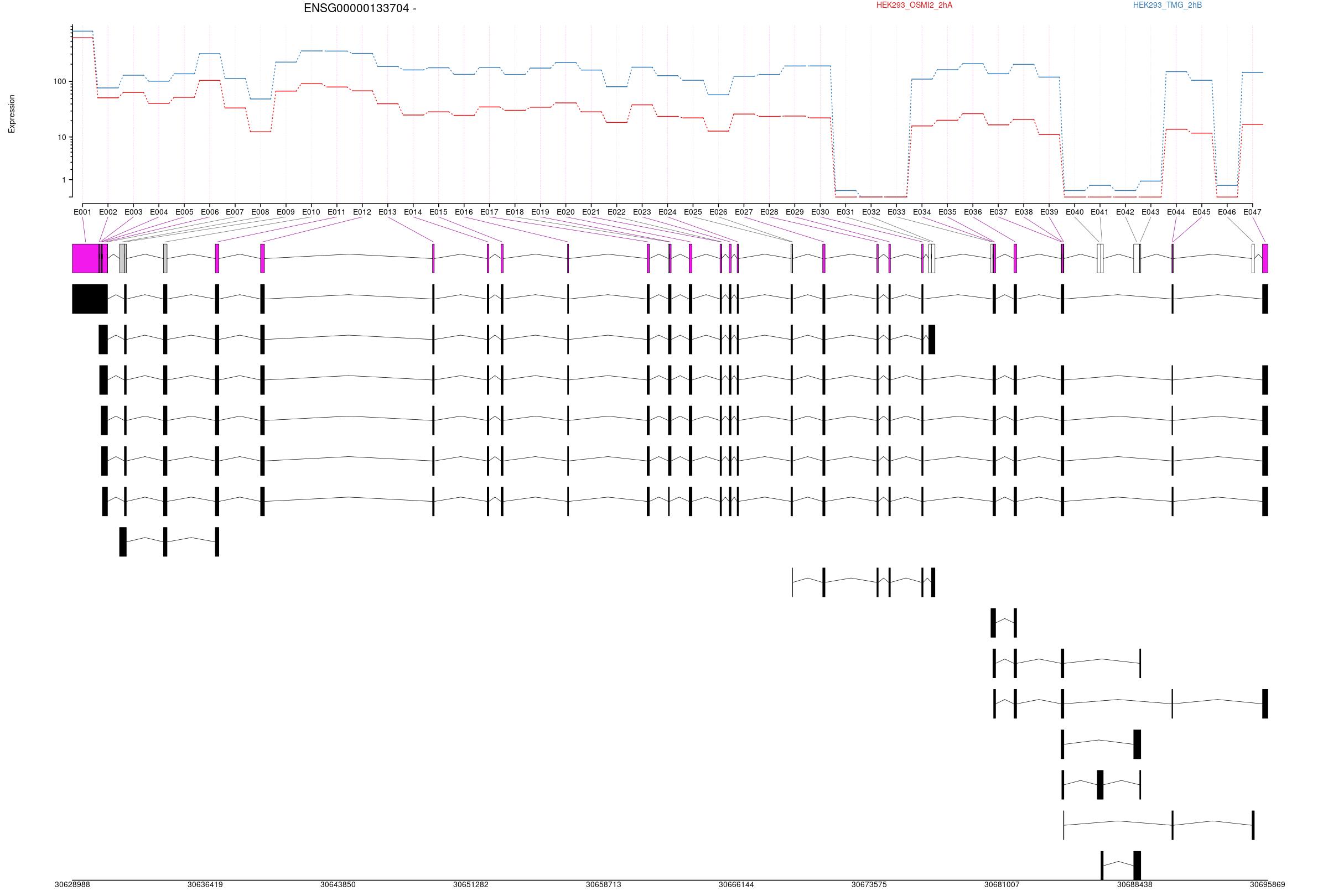Click the y-axis value 100
The image size is (1328, 896).
click(59, 82)
